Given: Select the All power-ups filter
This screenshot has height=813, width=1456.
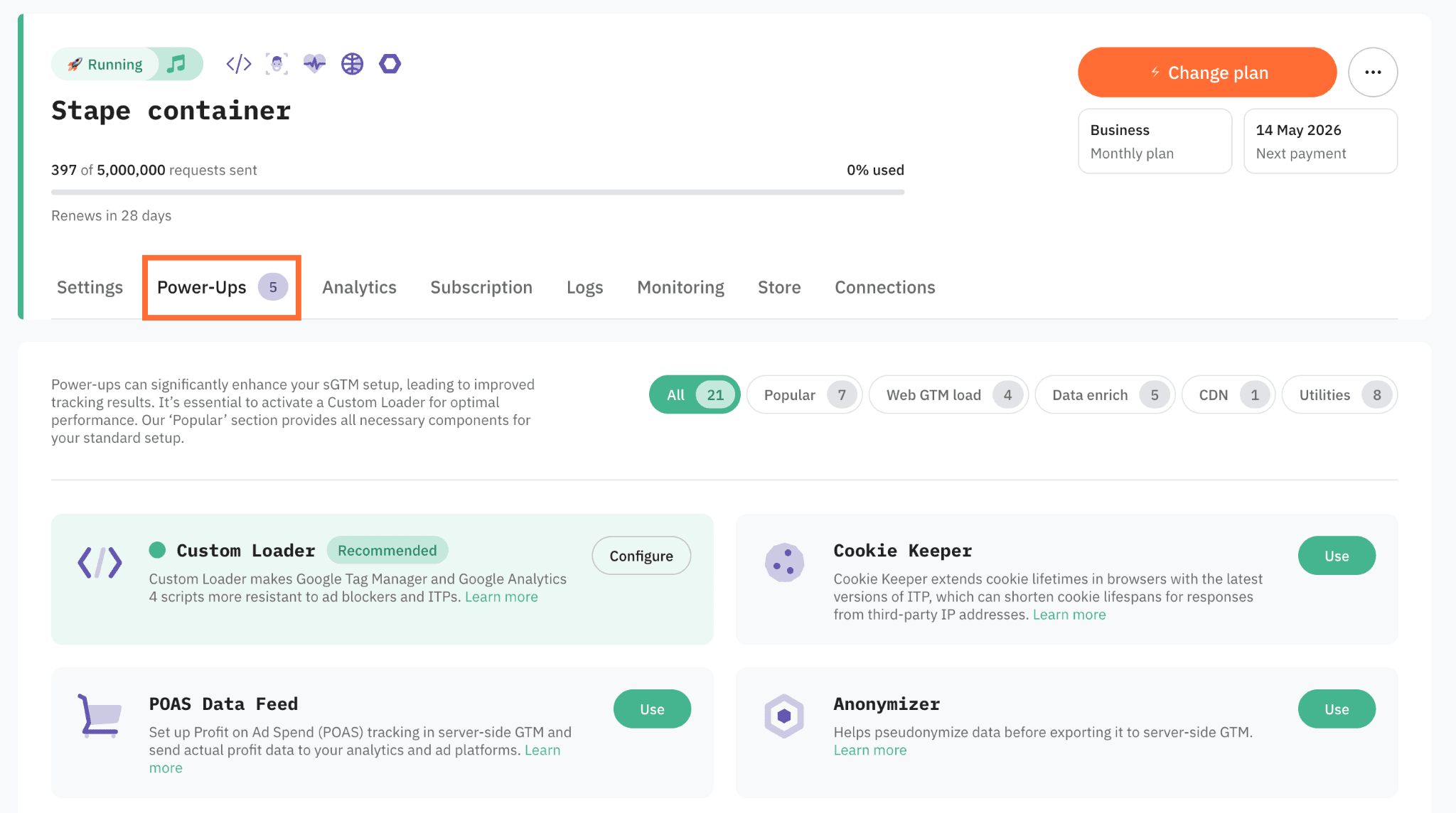Looking at the screenshot, I should (x=694, y=394).
